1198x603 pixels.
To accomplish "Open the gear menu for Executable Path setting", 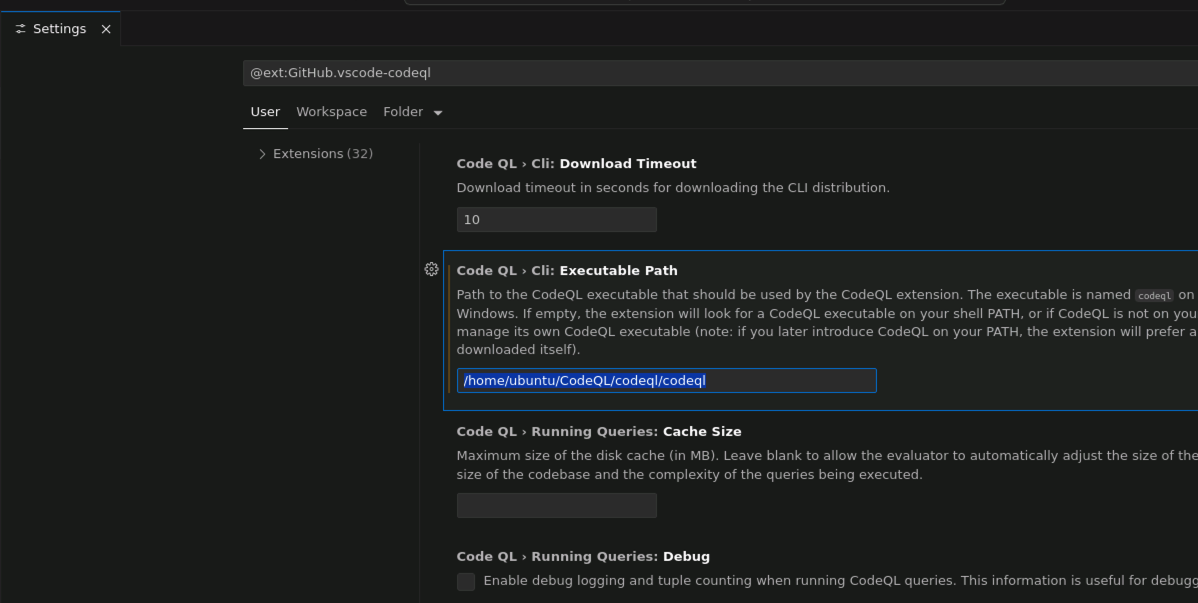I will 432,269.
